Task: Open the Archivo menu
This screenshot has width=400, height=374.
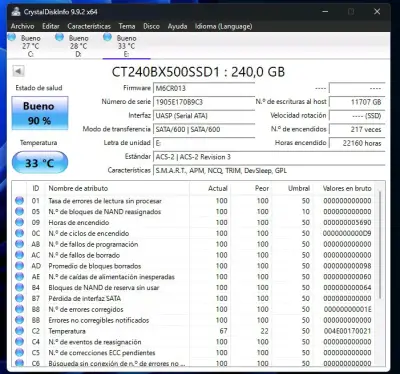Action: click(22, 26)
